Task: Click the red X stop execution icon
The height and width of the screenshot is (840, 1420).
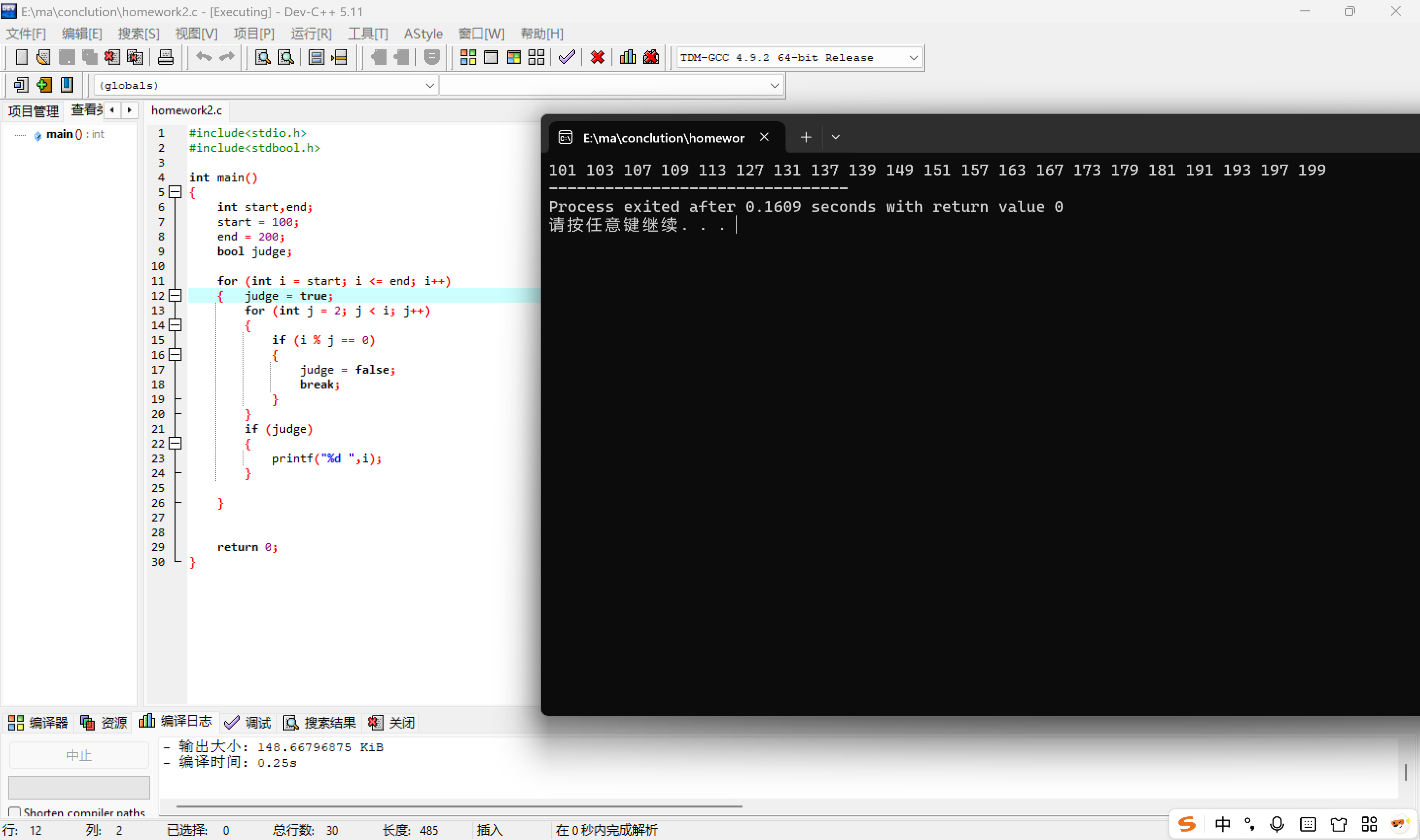Action: [x=597, y=57]
